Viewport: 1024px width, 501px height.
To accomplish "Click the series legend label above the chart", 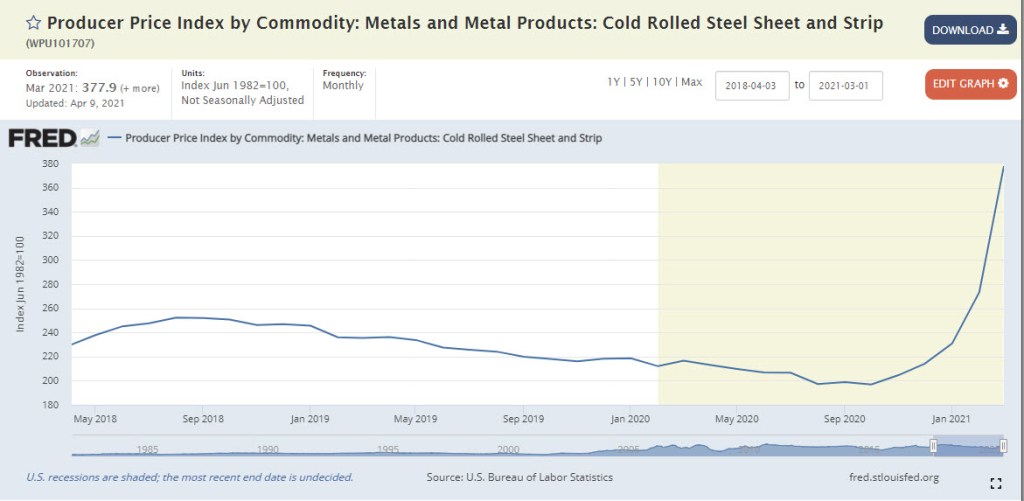I will point(363,138).
